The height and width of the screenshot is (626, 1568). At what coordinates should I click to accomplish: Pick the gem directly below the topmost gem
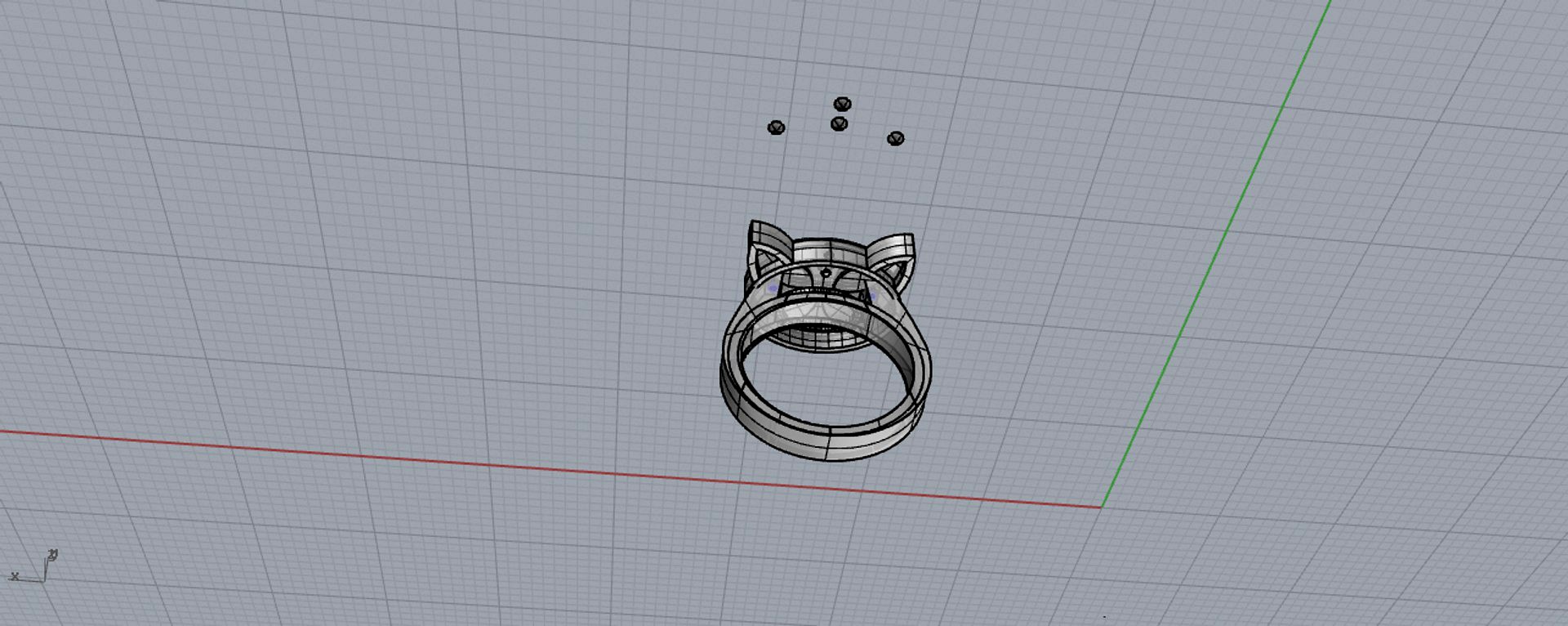click(839, 123)
